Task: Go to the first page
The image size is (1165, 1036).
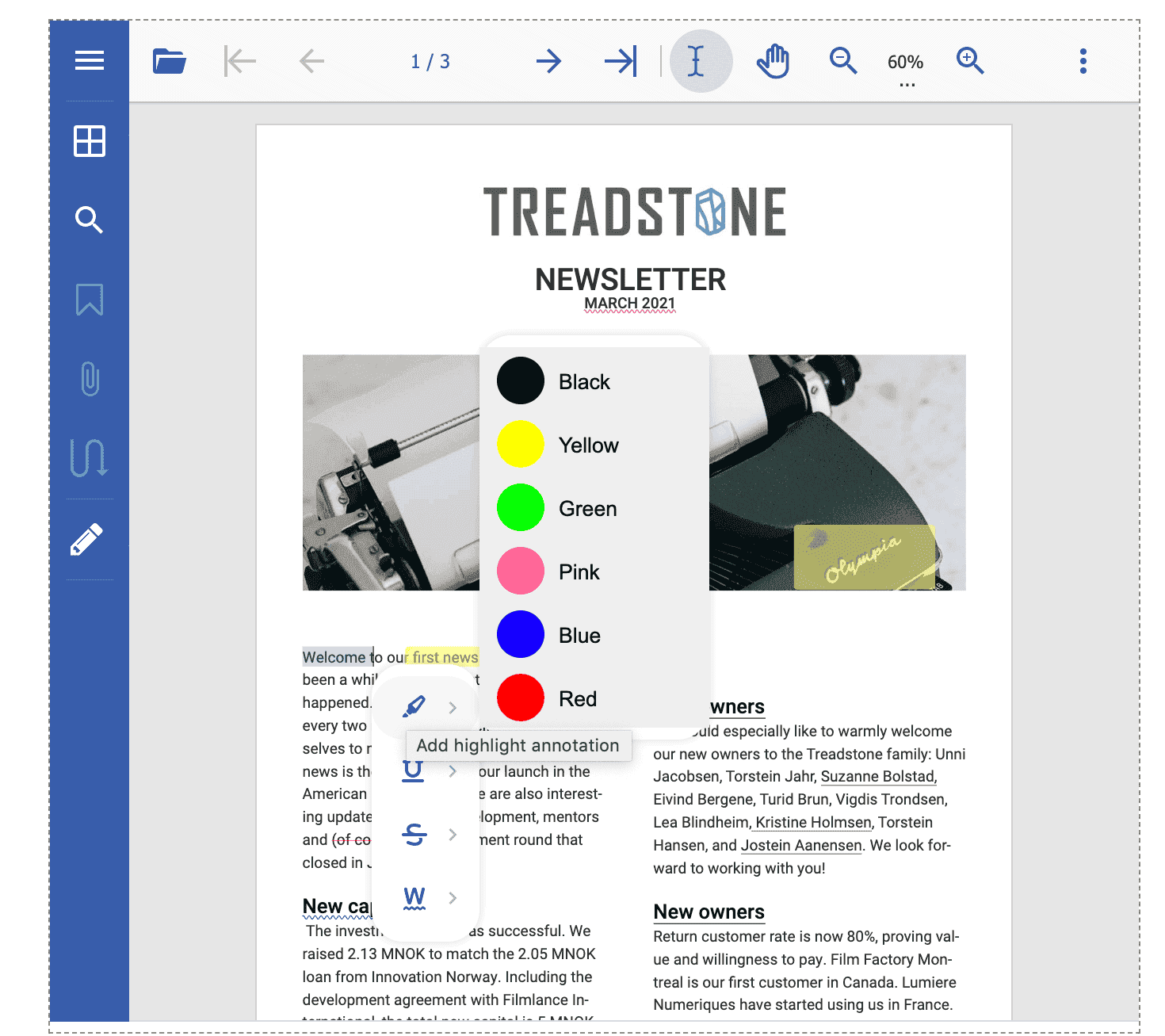Action: 240,61
